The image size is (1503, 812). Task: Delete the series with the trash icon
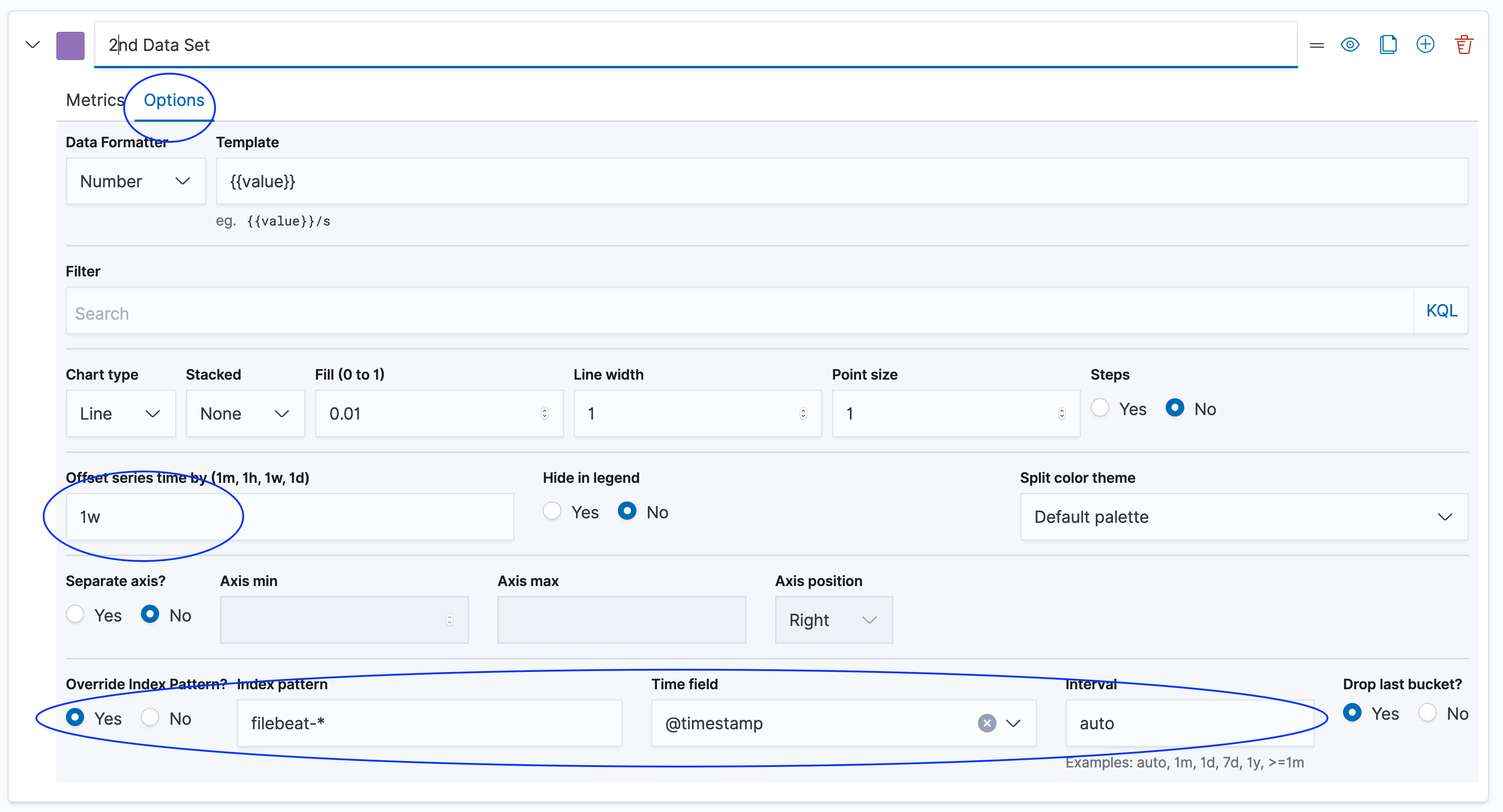coord(1463,45)
